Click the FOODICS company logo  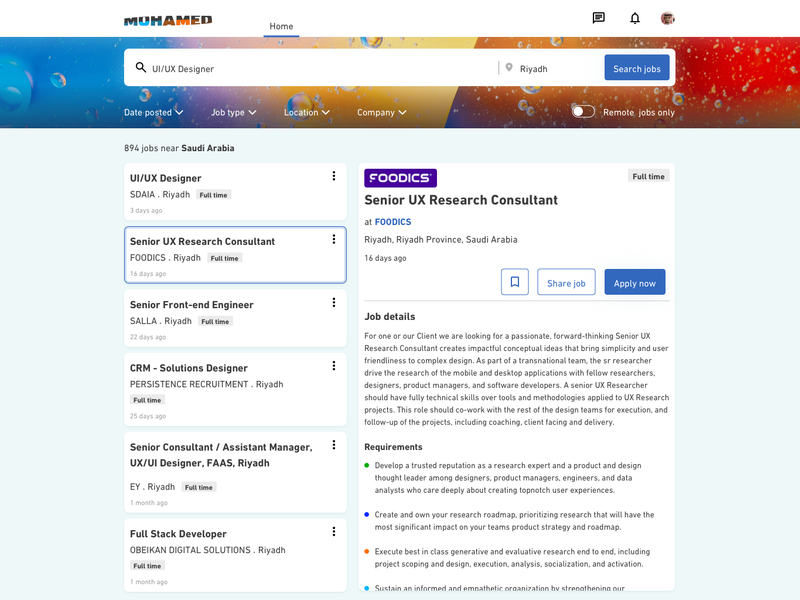click(401, 178)
